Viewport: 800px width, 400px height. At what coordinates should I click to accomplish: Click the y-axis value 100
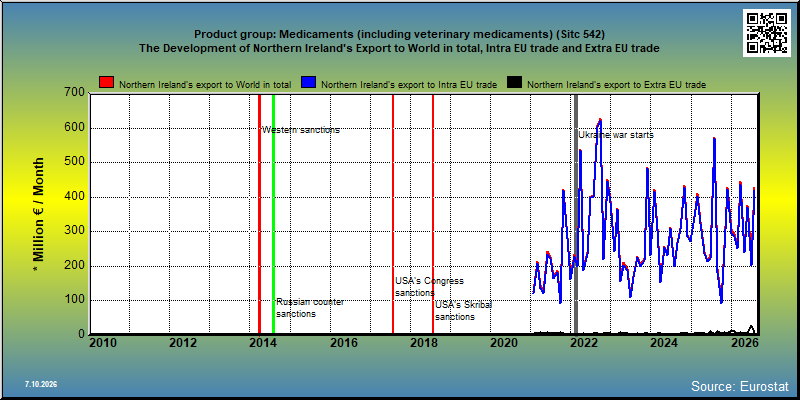click(74, 300)
